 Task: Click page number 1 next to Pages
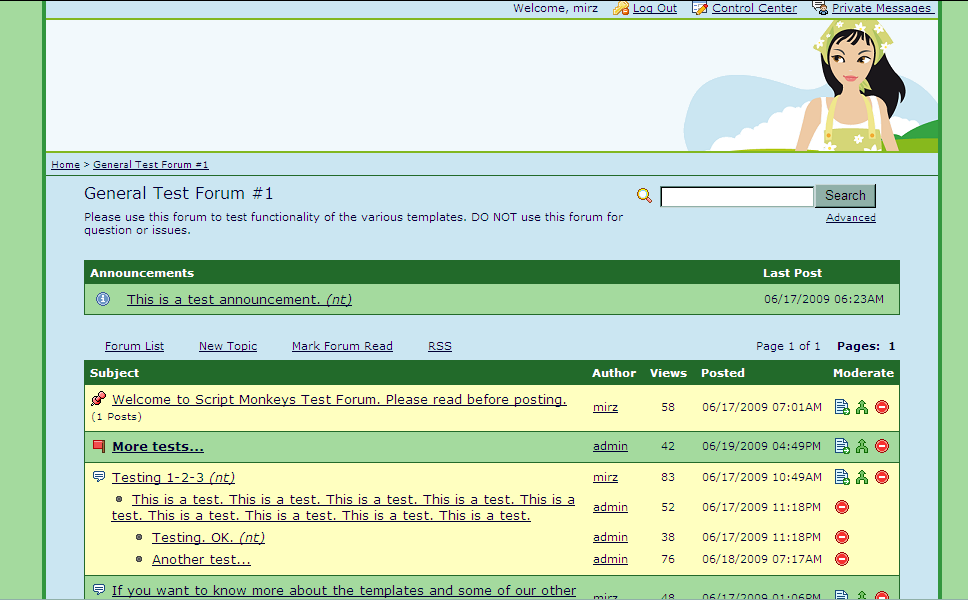click(x=891, y=346)
